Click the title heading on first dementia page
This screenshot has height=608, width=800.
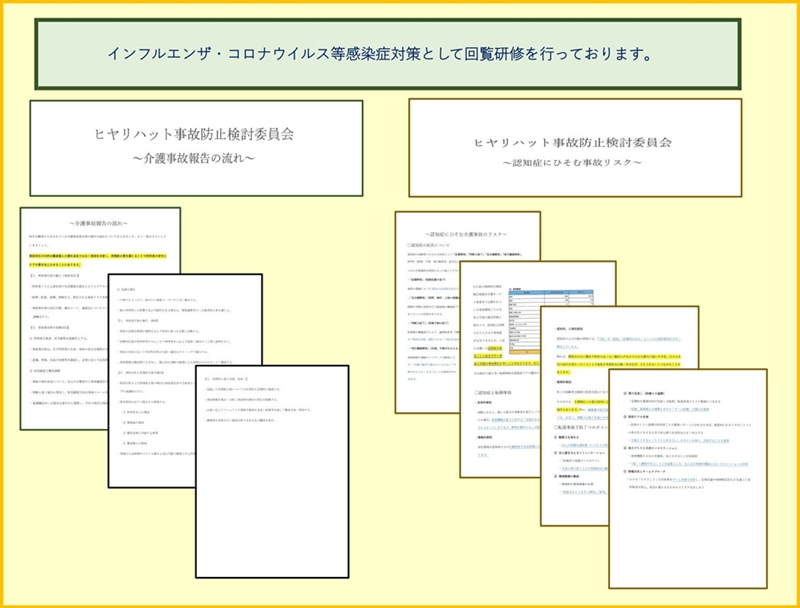[470, 230]
